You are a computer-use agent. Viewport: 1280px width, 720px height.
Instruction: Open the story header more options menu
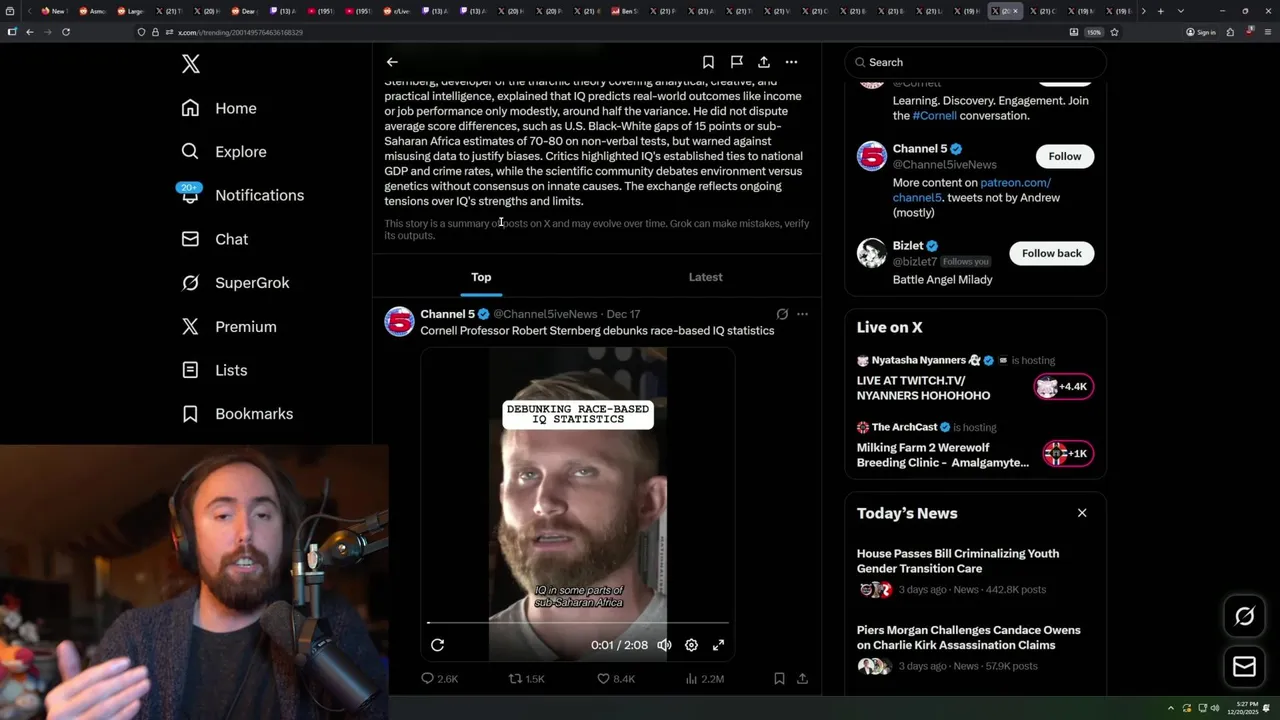pos(791,62)
